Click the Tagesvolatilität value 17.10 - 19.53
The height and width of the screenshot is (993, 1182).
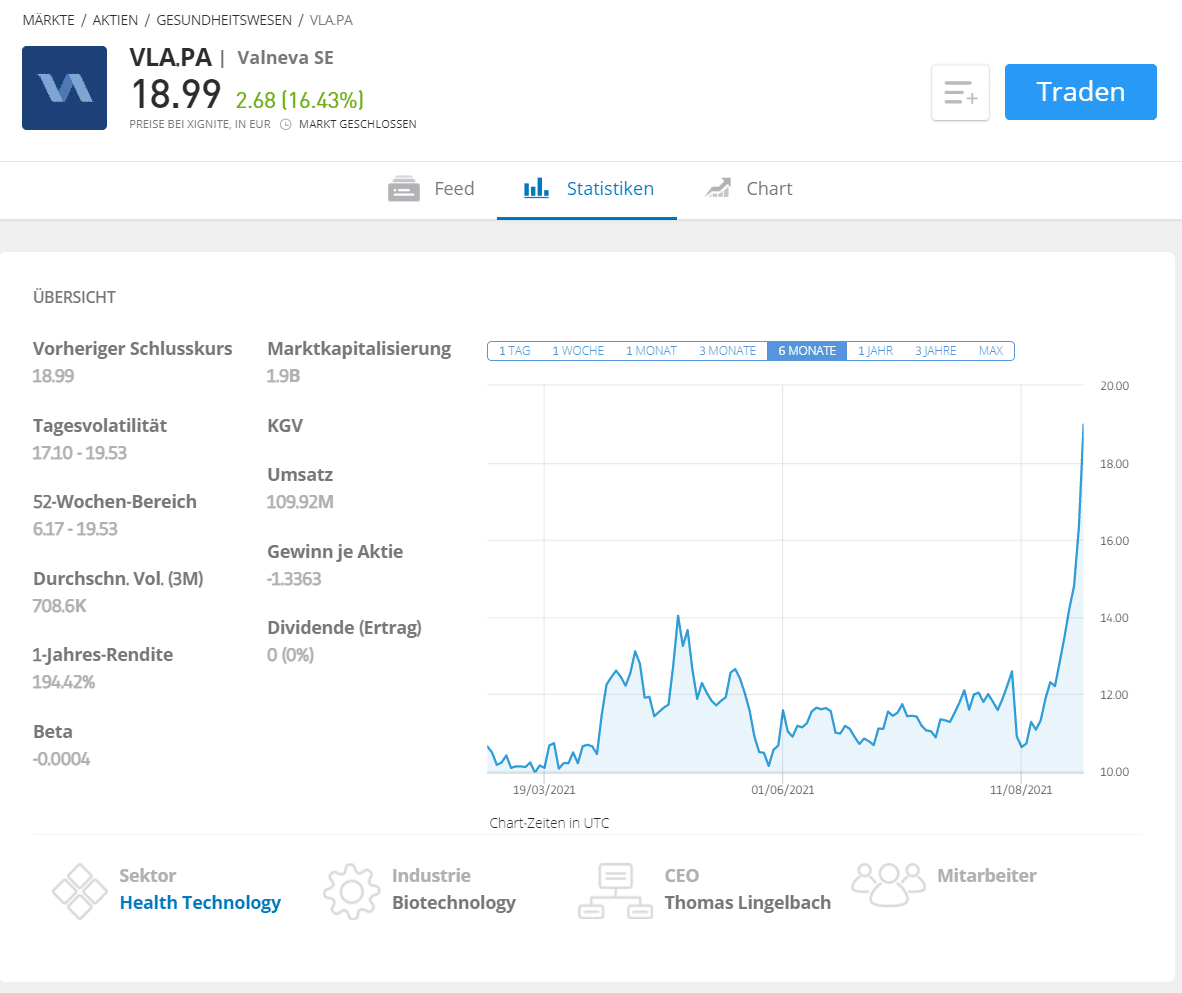coord(79,452)
